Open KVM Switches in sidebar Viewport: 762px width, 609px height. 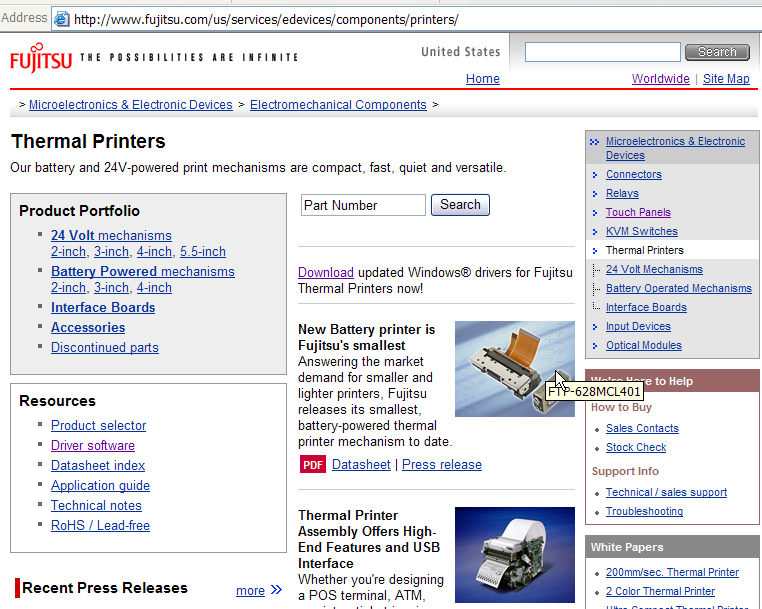tap(641, 231)
